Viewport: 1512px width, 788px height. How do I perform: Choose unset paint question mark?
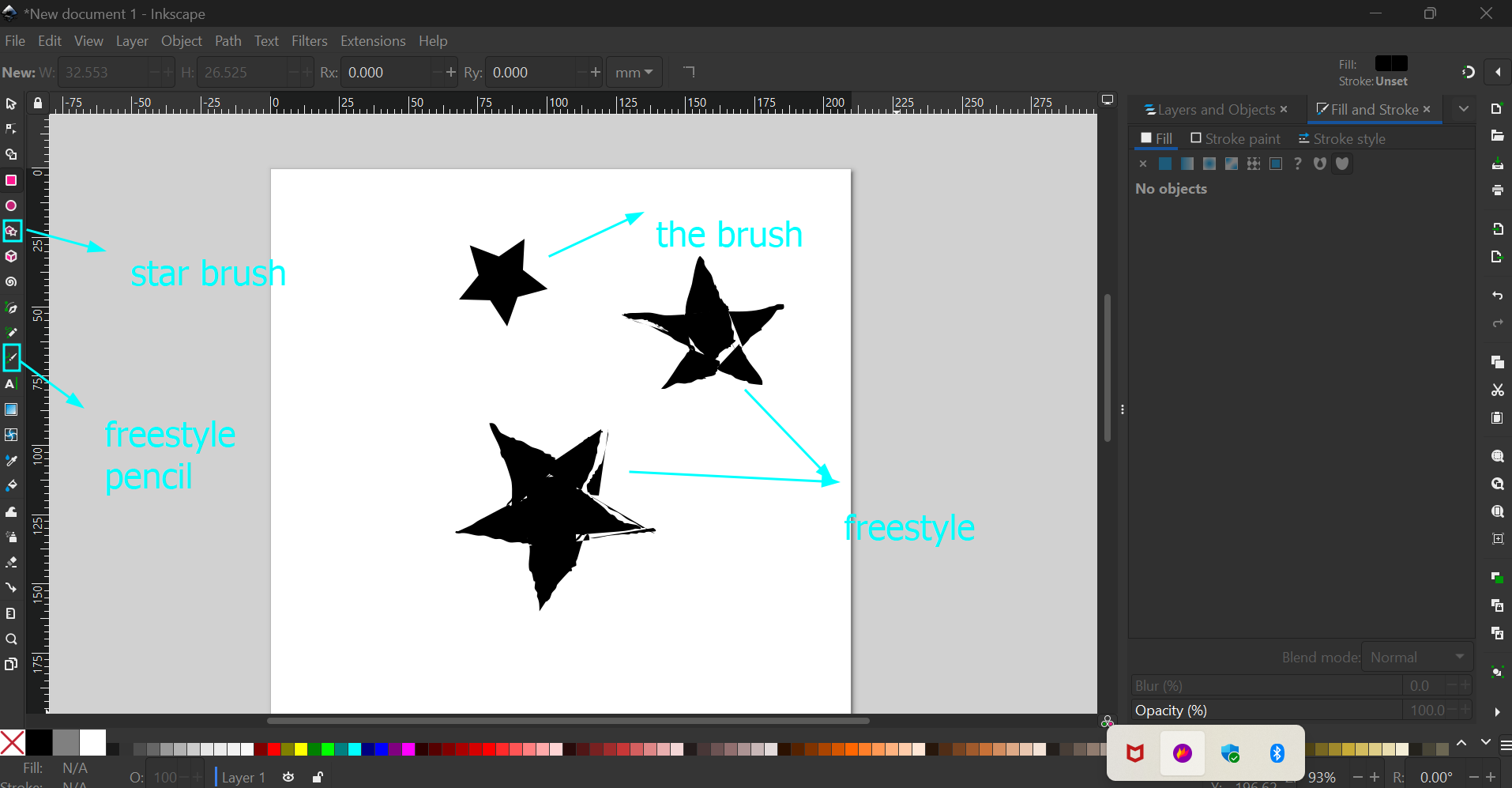pyautogui.click(x=1298, y=164)
